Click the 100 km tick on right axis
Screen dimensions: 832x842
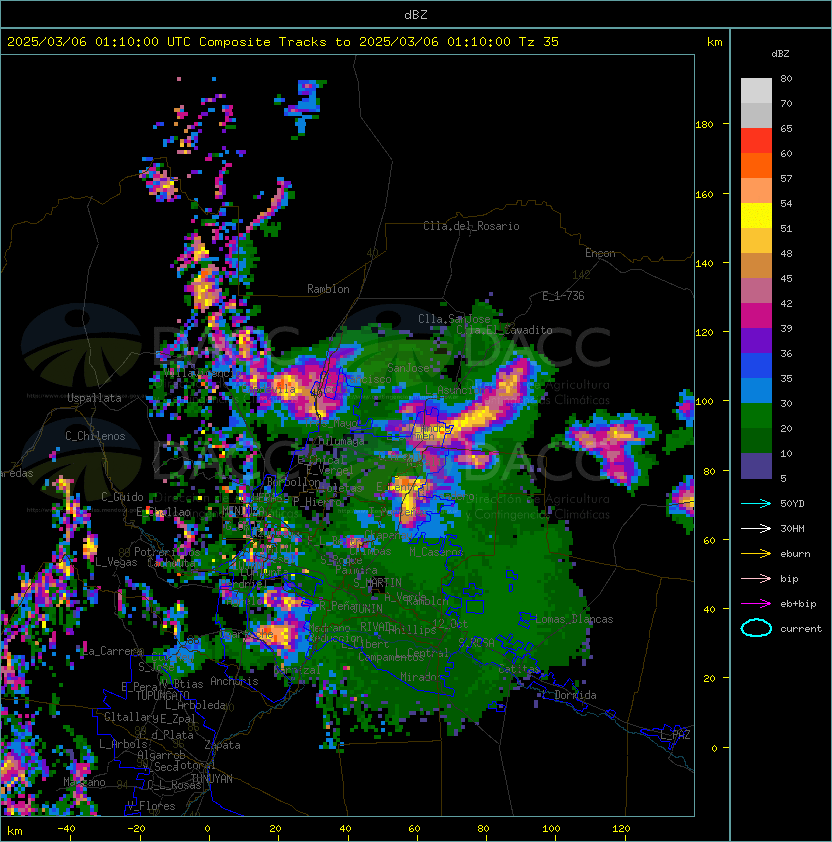(704, 401)
